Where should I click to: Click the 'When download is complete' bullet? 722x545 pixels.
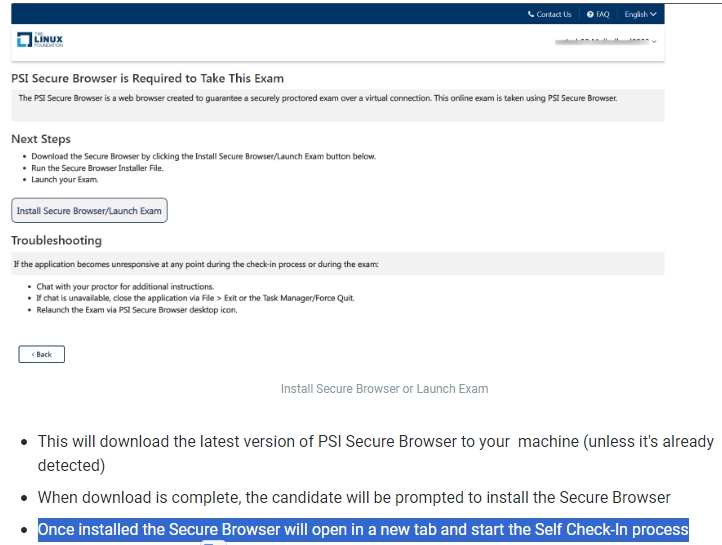tap(354, 497)
